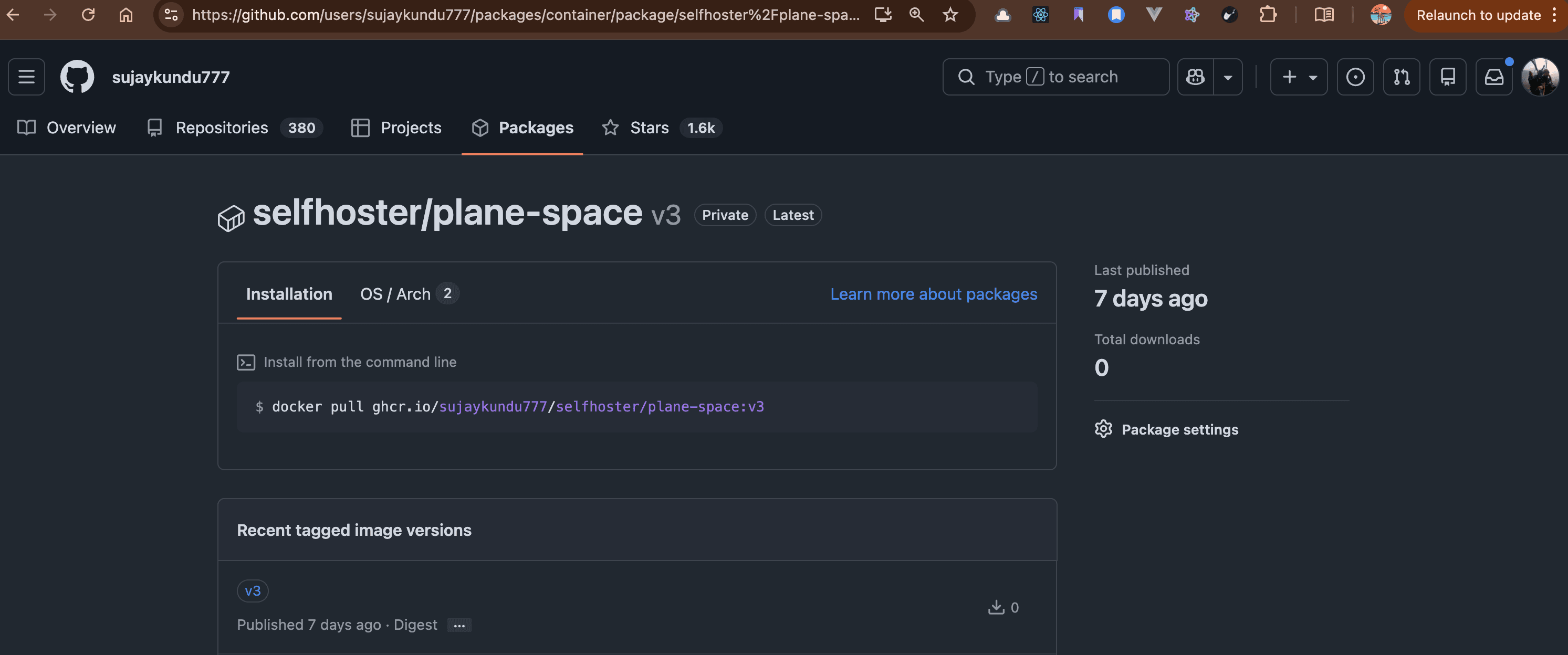
Task: Click the docker pull command text
Action: pos(518,406)
